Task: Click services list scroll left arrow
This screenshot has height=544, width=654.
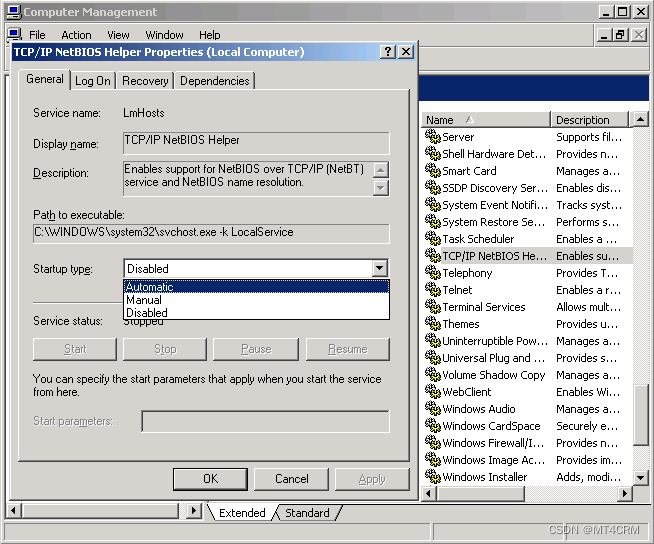Action: pos(428,494)
